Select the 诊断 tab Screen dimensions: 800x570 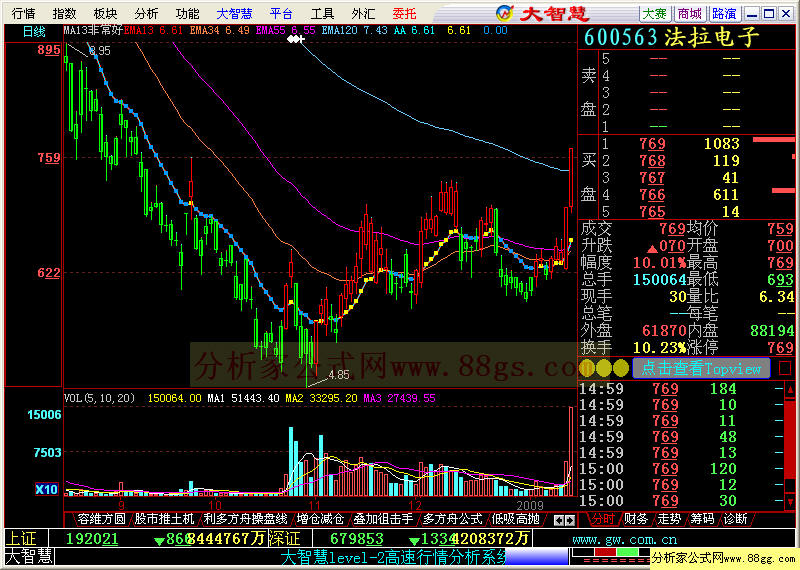736,519
